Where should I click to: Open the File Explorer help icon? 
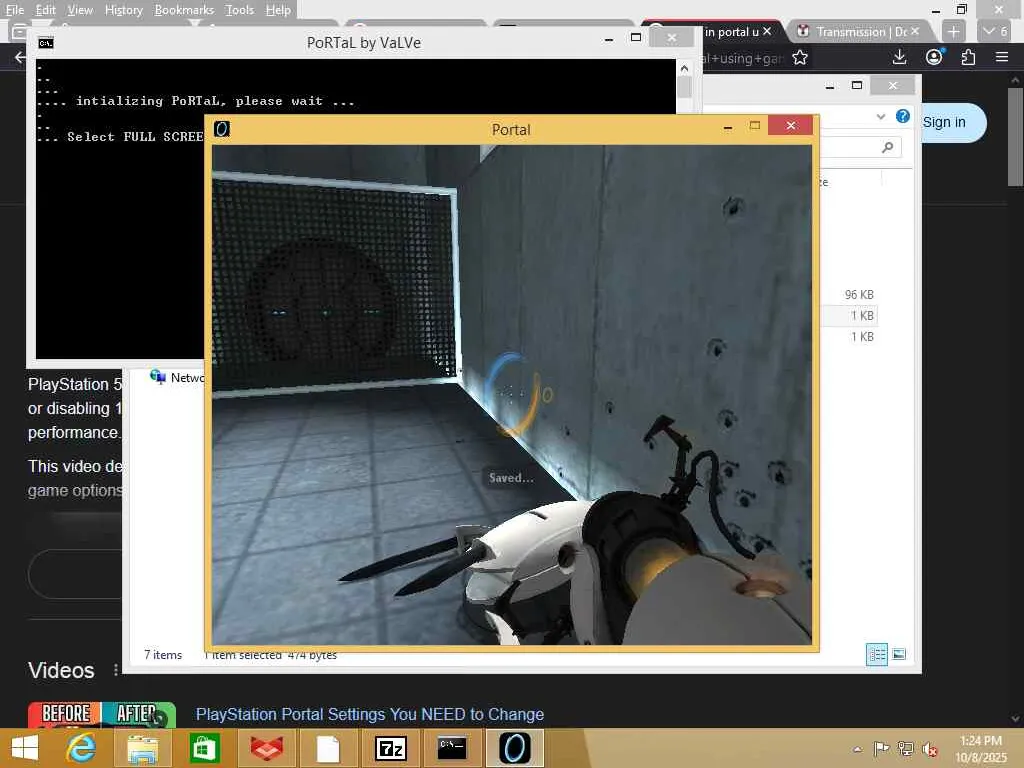[x=903, y=116]
